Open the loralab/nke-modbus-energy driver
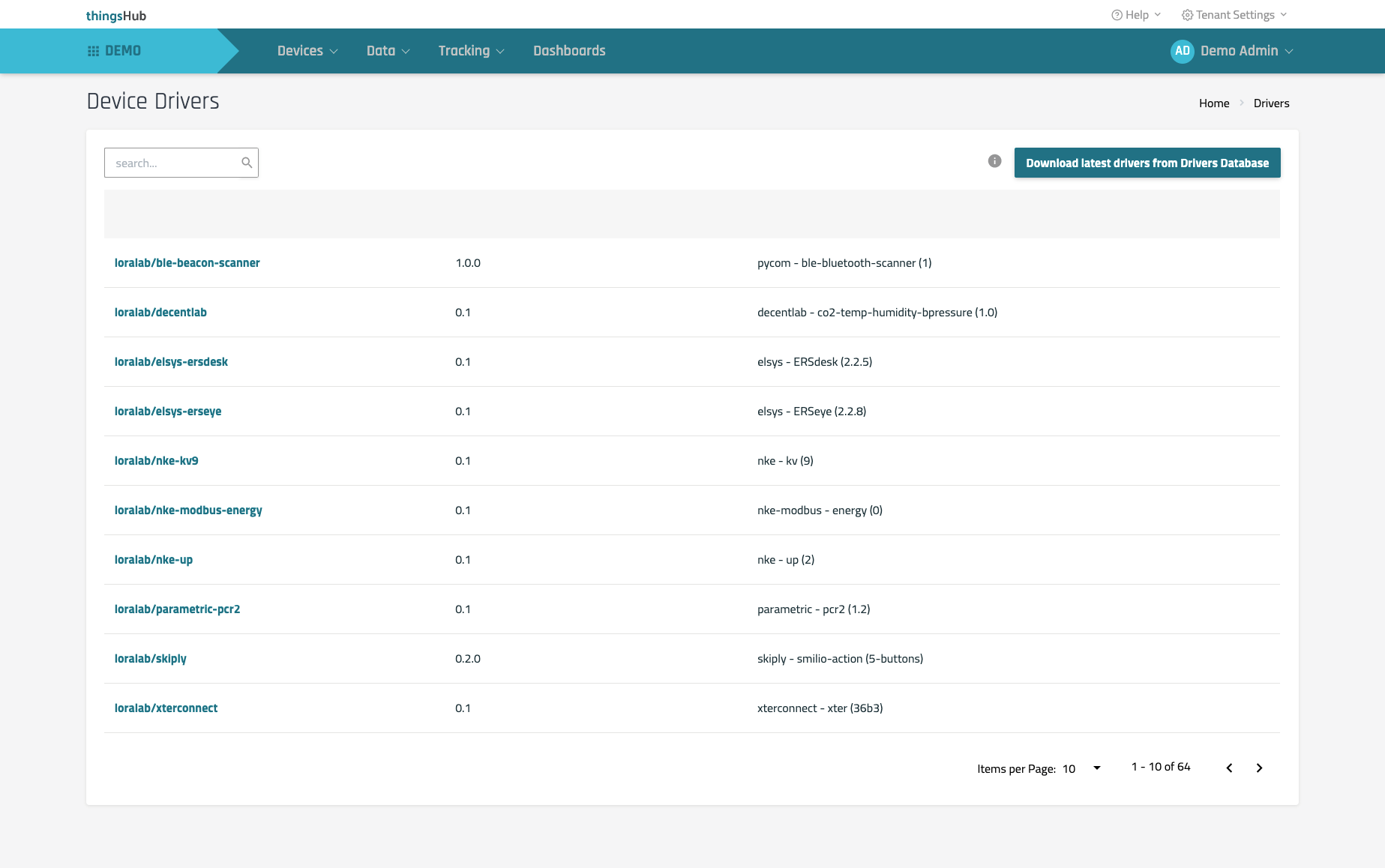 click(x=188, y=510)
